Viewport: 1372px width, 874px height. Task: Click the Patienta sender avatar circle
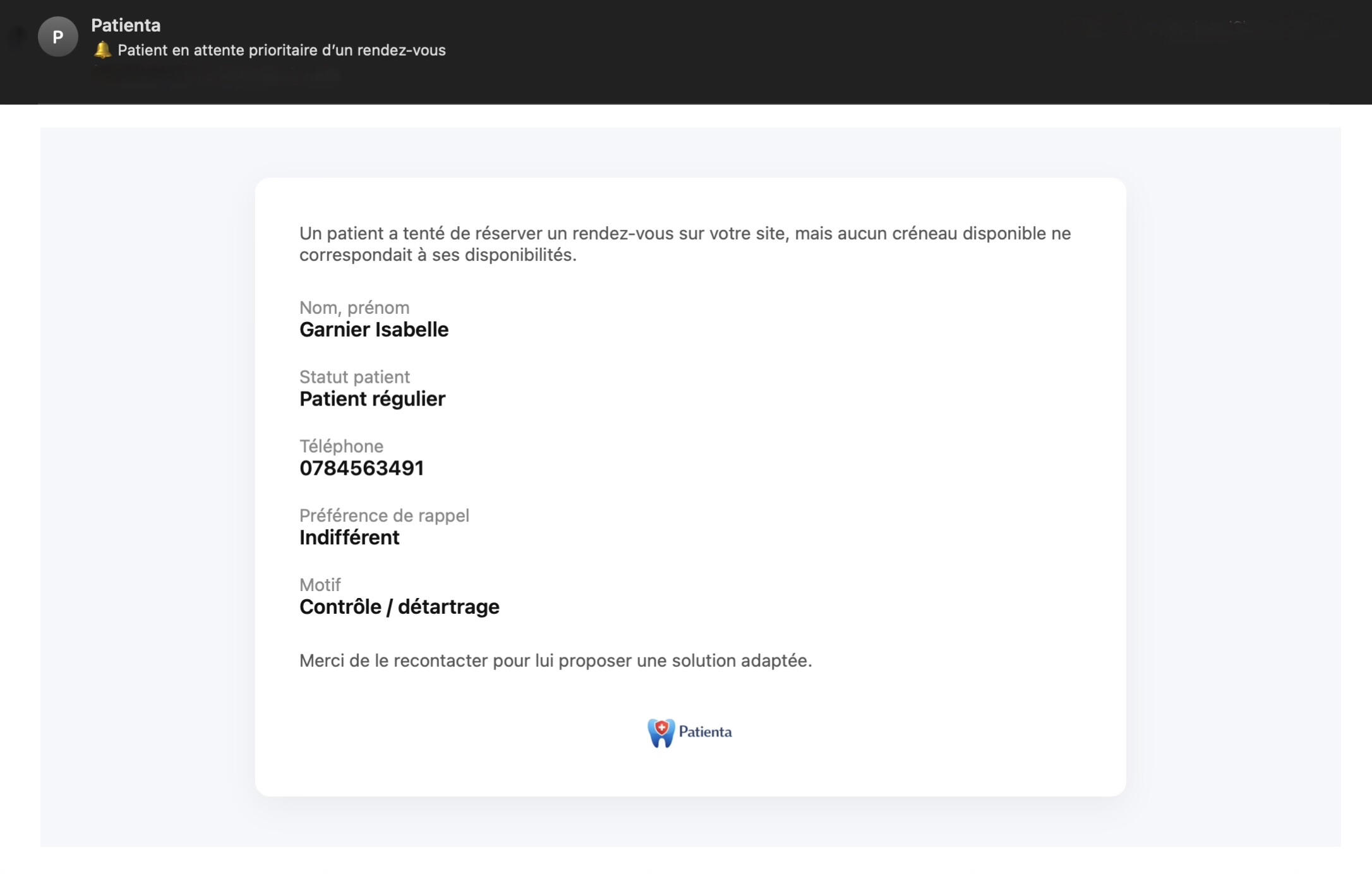coord(57,37)
